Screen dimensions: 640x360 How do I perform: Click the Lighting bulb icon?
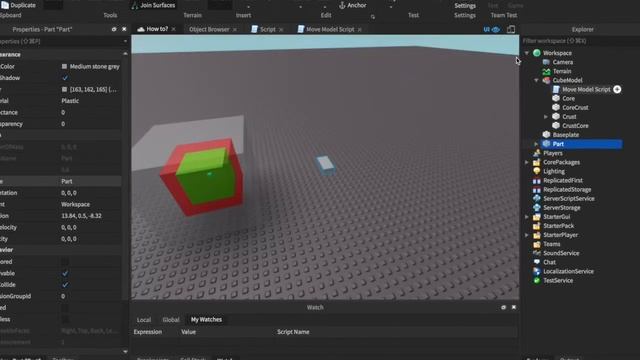pos(537,171)
